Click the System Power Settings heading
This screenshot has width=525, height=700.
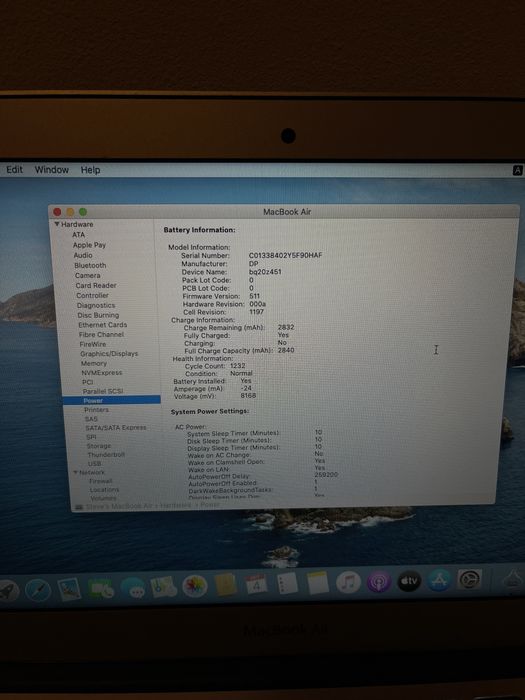click(210, 411)
